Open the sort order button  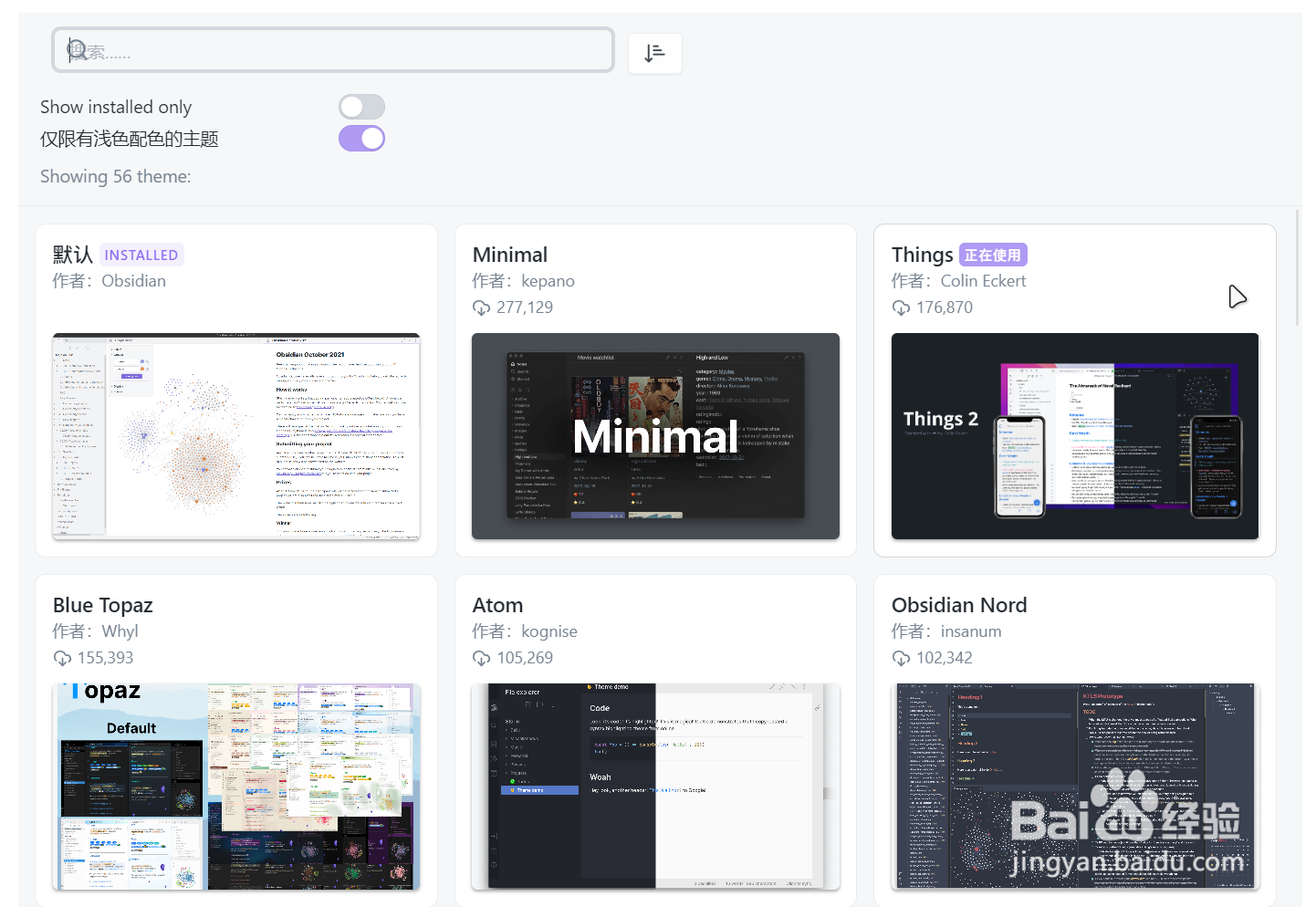pyautogui.click(x=654, y=53)
